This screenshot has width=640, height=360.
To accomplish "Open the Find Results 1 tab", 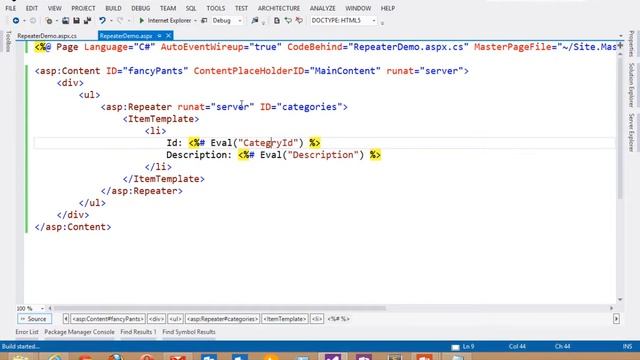I will point(138,332).
